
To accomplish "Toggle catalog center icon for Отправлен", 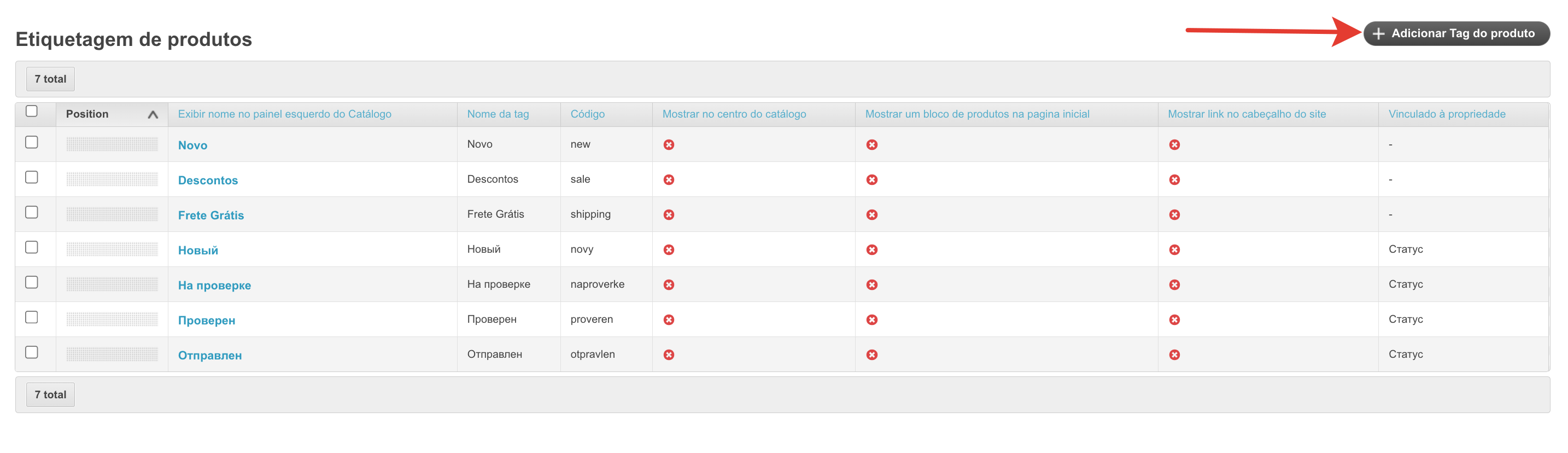I will [x=668, y=355].
